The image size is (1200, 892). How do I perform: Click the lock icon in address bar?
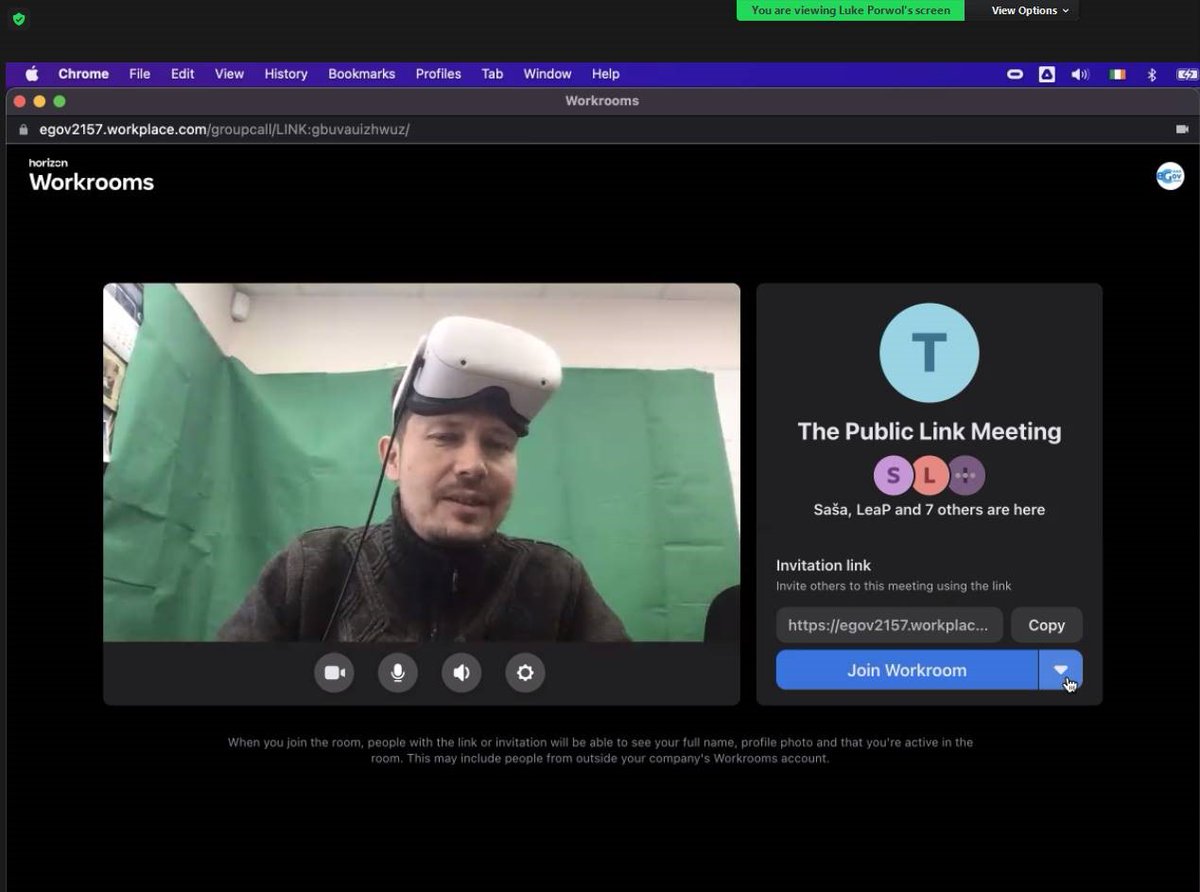(24, 130)
